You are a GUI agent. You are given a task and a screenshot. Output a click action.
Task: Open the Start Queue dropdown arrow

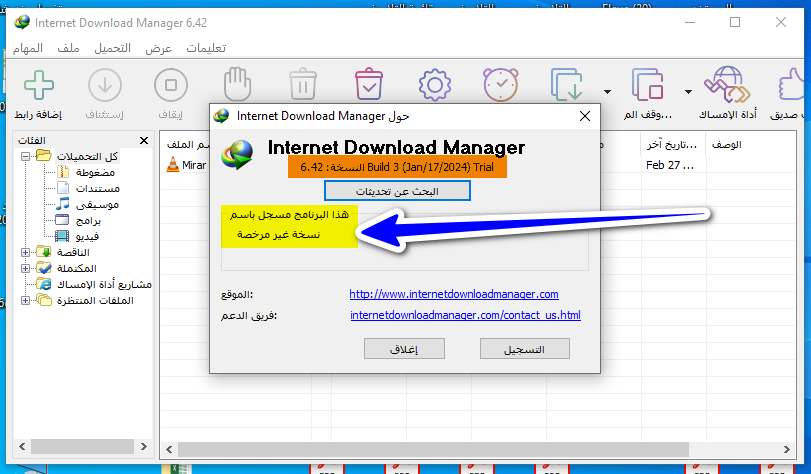[x=606, y=90]
